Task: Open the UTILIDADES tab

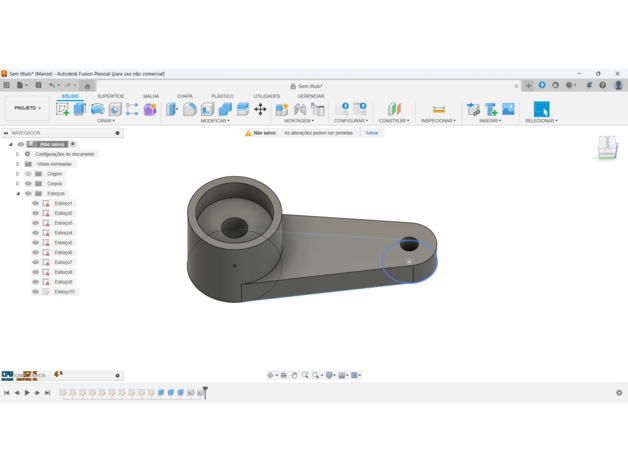Action: [266, 96]
